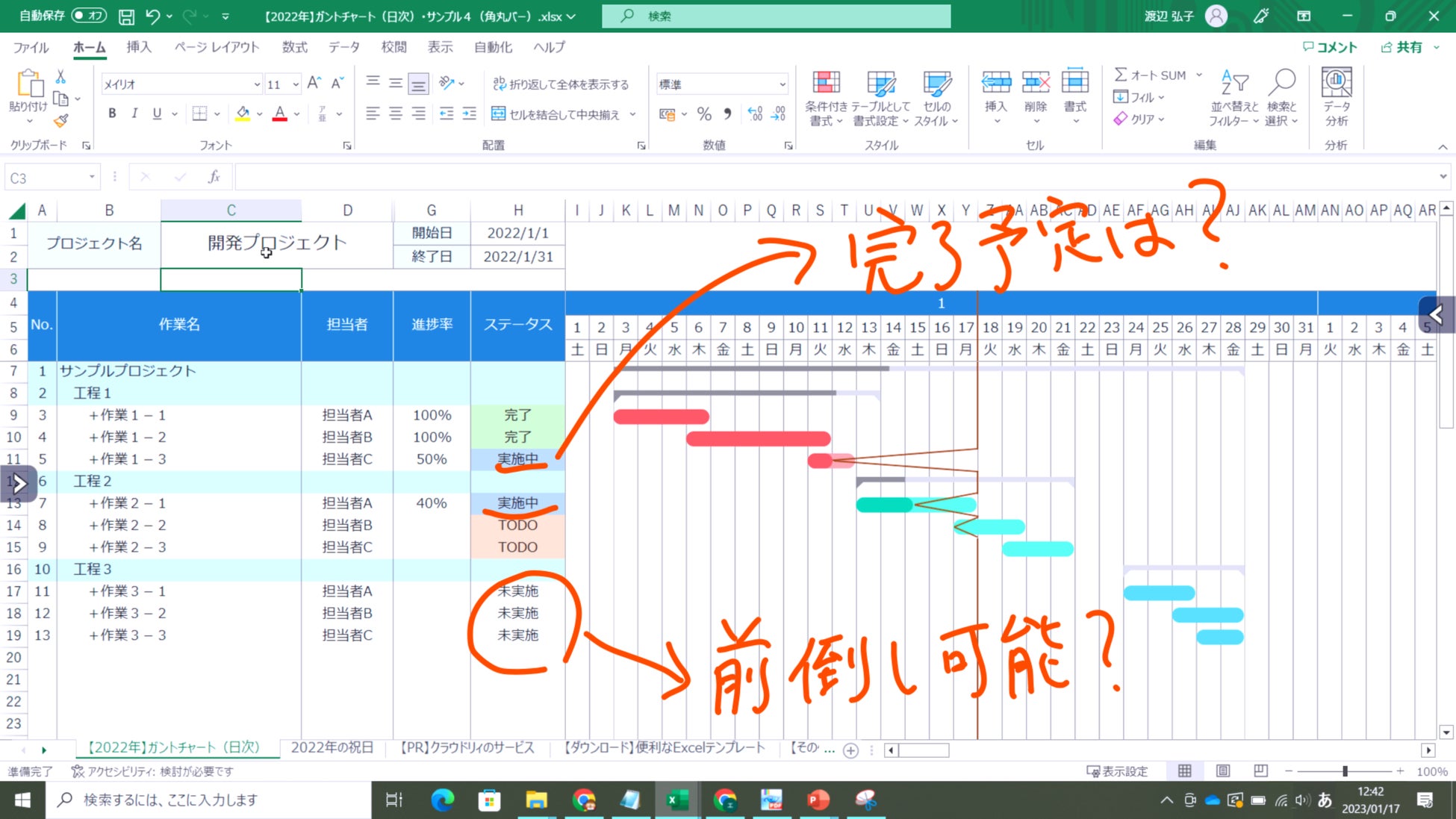Image resolution: width=1456 pixels, height=819 pixels.
Task: Open the font name dropdown showing メイリオ
Action: (257, 84)
